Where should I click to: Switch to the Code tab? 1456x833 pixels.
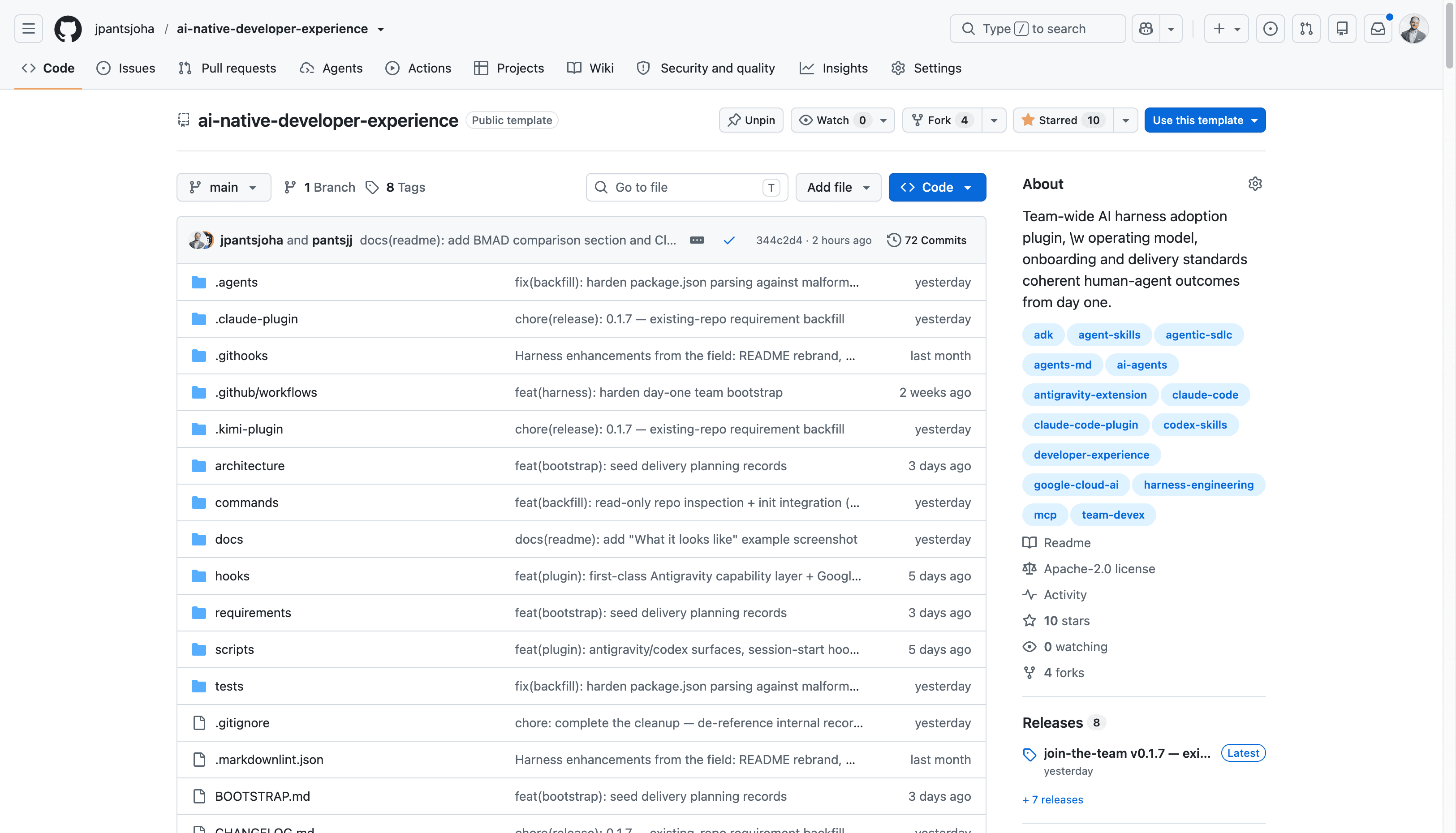click(x=48, y=68)
